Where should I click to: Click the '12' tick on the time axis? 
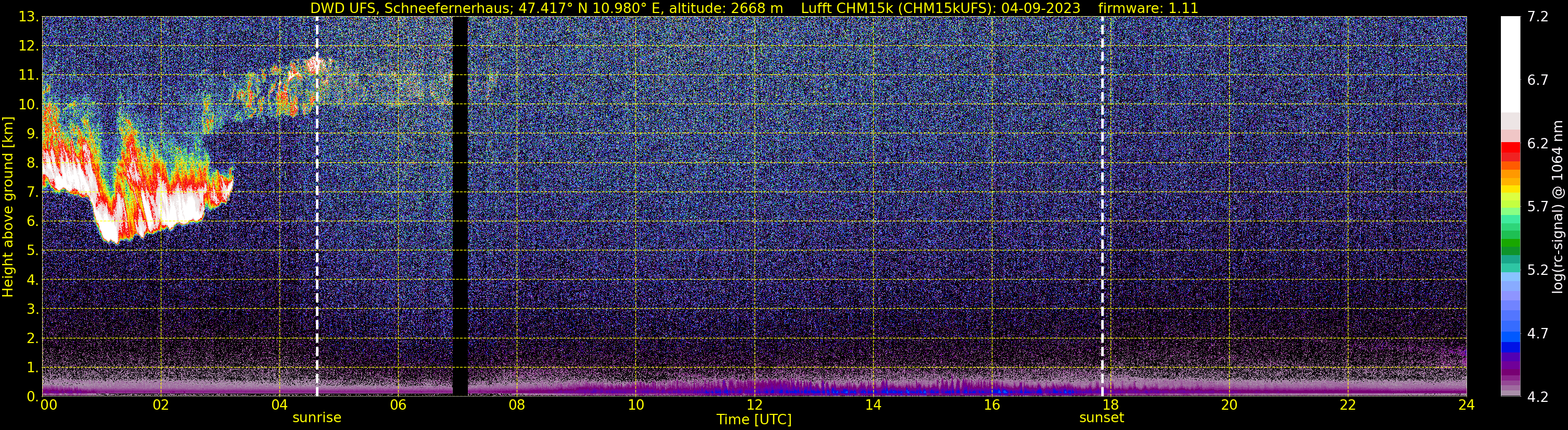click(754, 405)
